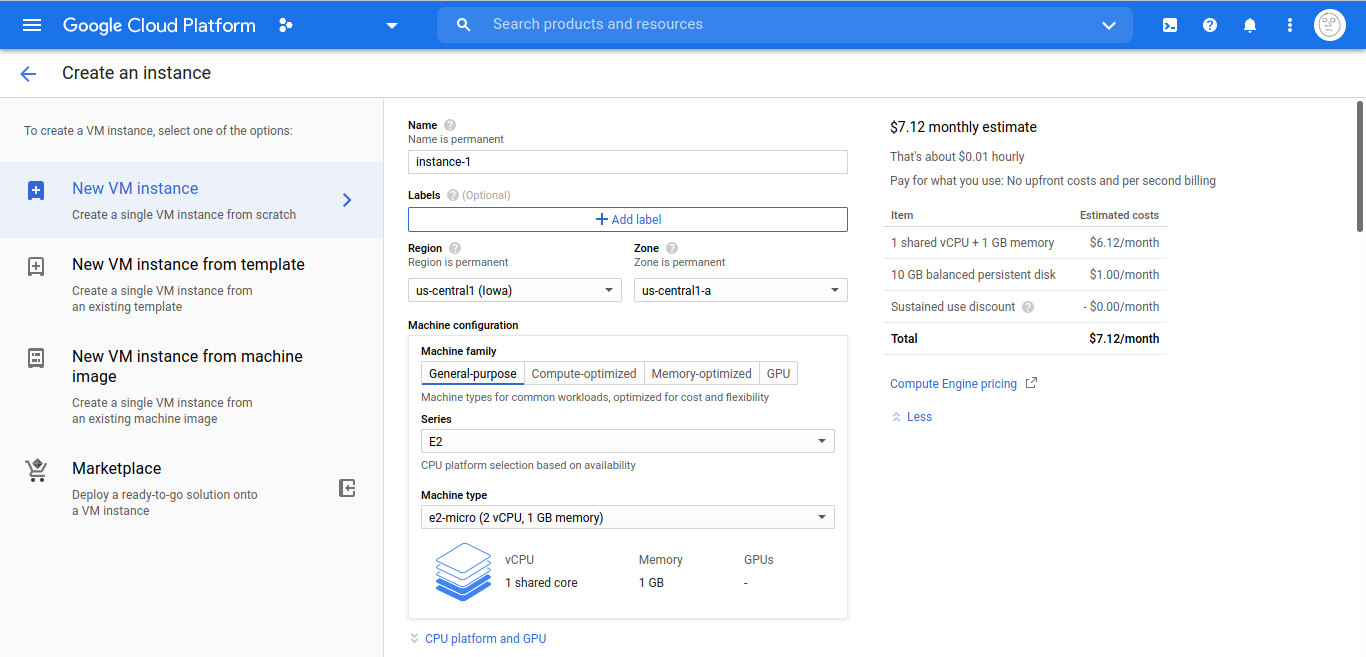The width and height of the screenshot is (1366, 657).
Task: Click the Zone help icon
Action: [x=672, y=248]
